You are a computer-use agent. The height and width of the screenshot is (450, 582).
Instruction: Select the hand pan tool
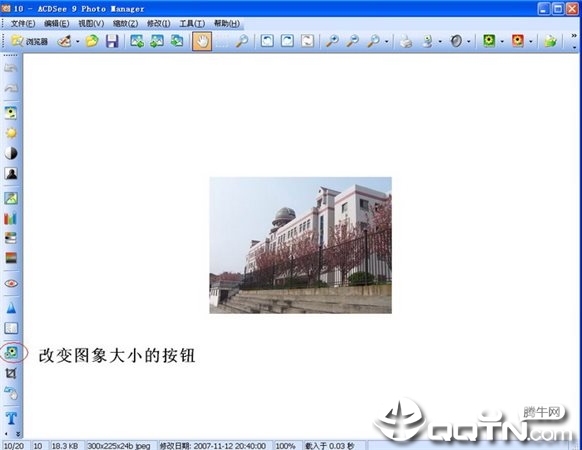tap(202, 41)
